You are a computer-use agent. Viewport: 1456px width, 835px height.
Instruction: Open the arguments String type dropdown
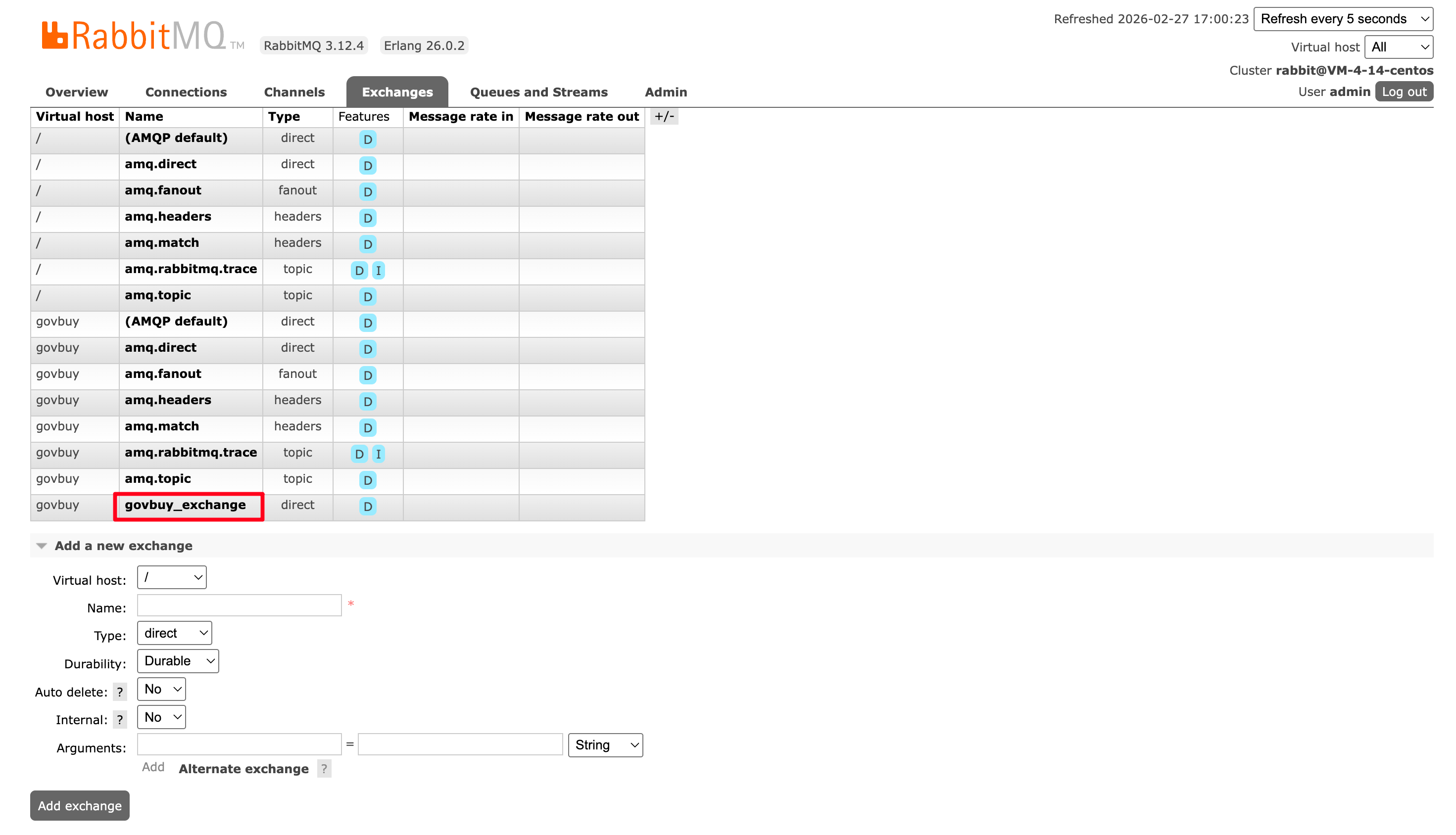(605, 745)
